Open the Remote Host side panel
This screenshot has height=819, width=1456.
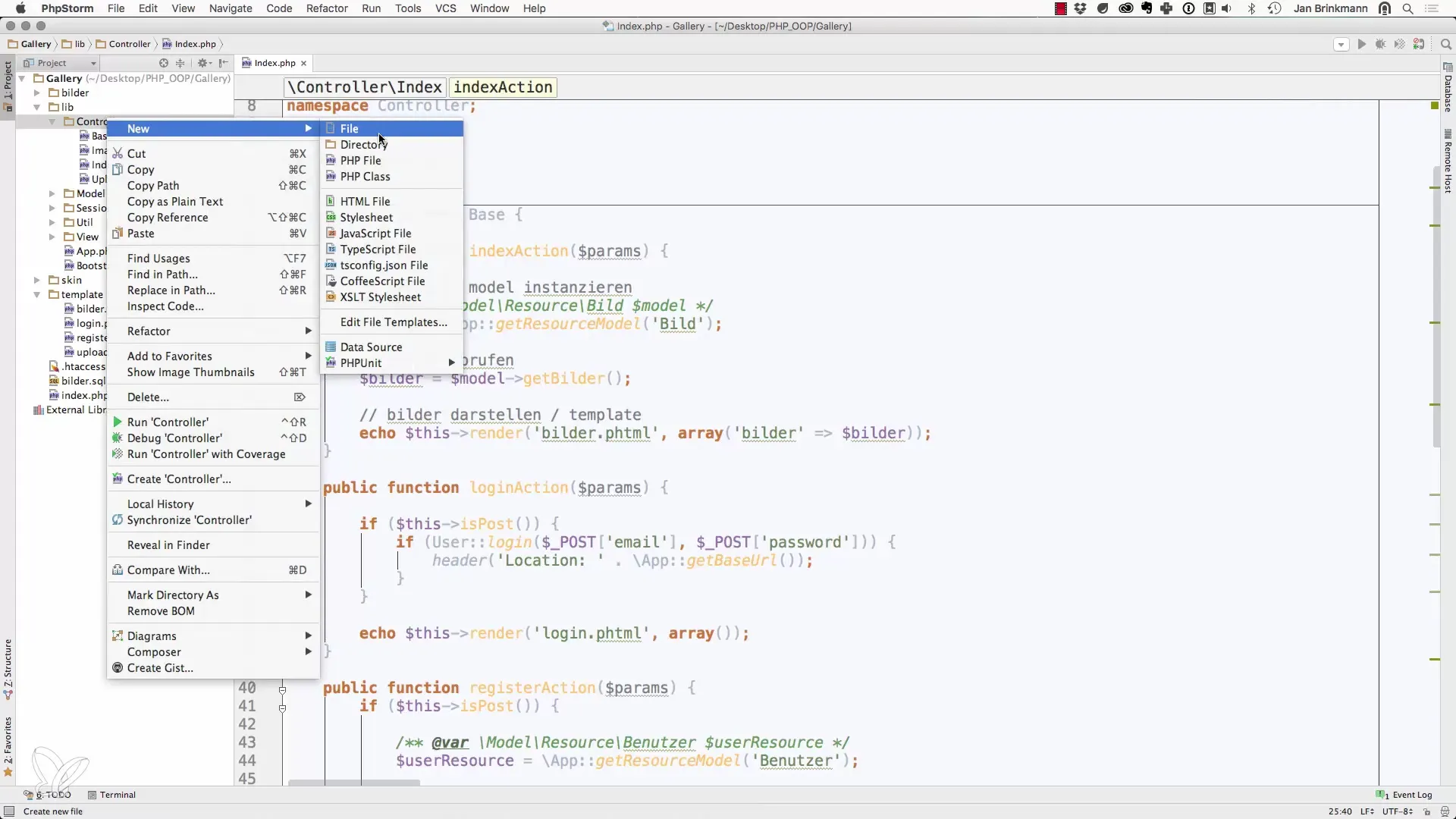tap(1448, 162)
